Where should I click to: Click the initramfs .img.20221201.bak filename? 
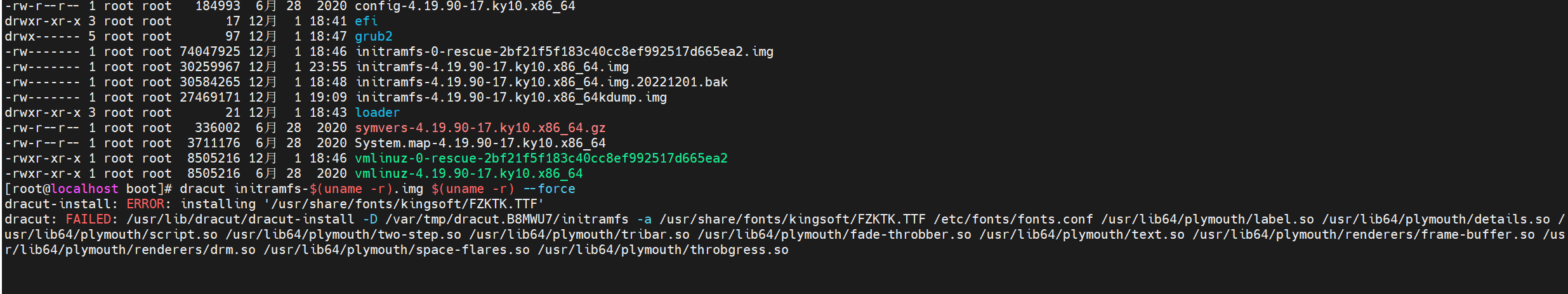541,82
